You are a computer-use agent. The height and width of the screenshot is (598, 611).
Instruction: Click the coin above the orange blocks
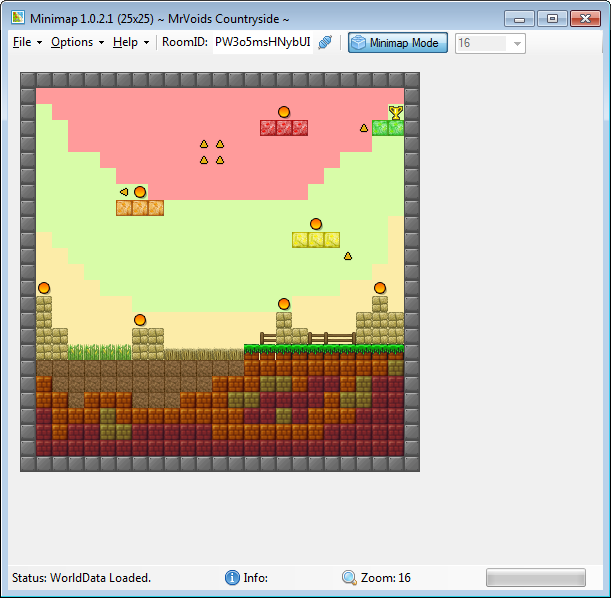[x=140, y=192]
